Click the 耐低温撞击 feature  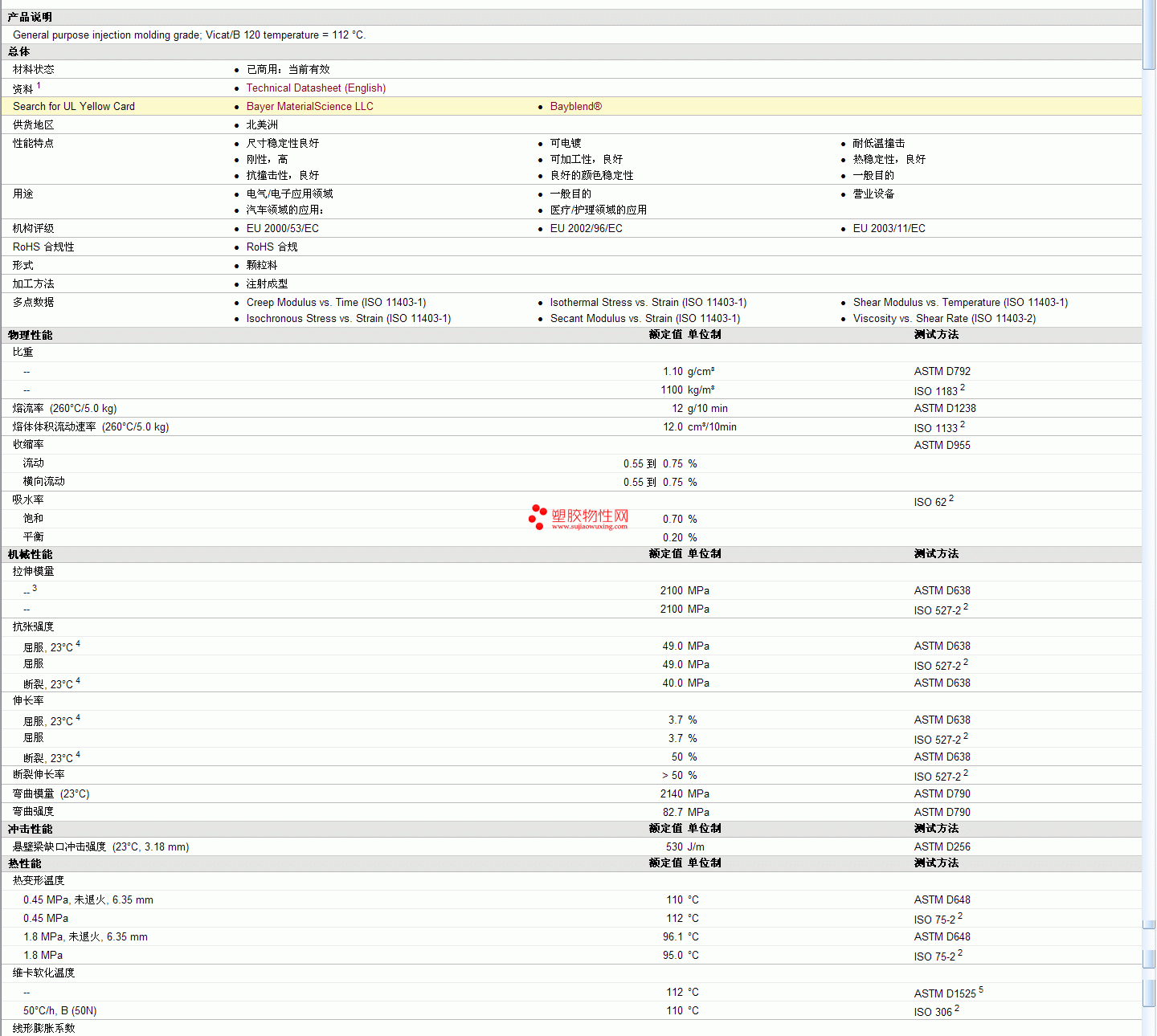[x=879, y=144]
